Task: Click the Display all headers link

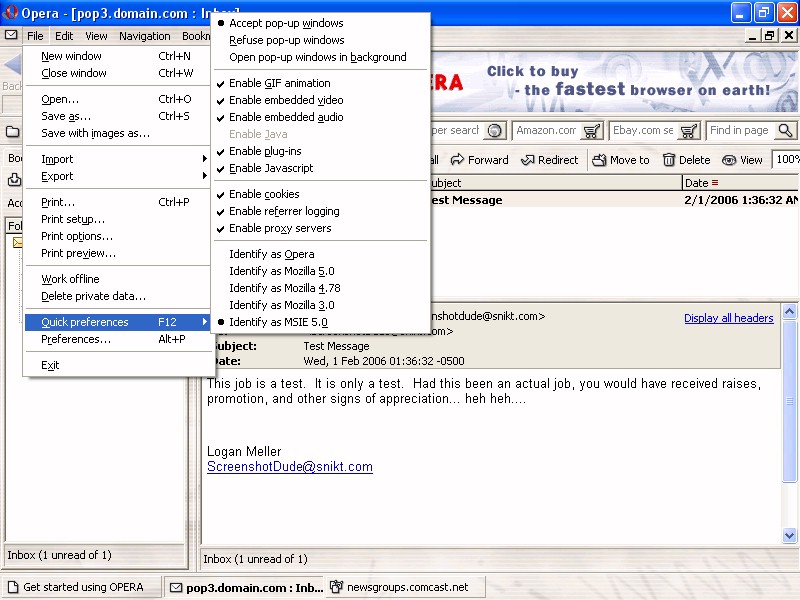Action: coord(728,318)
